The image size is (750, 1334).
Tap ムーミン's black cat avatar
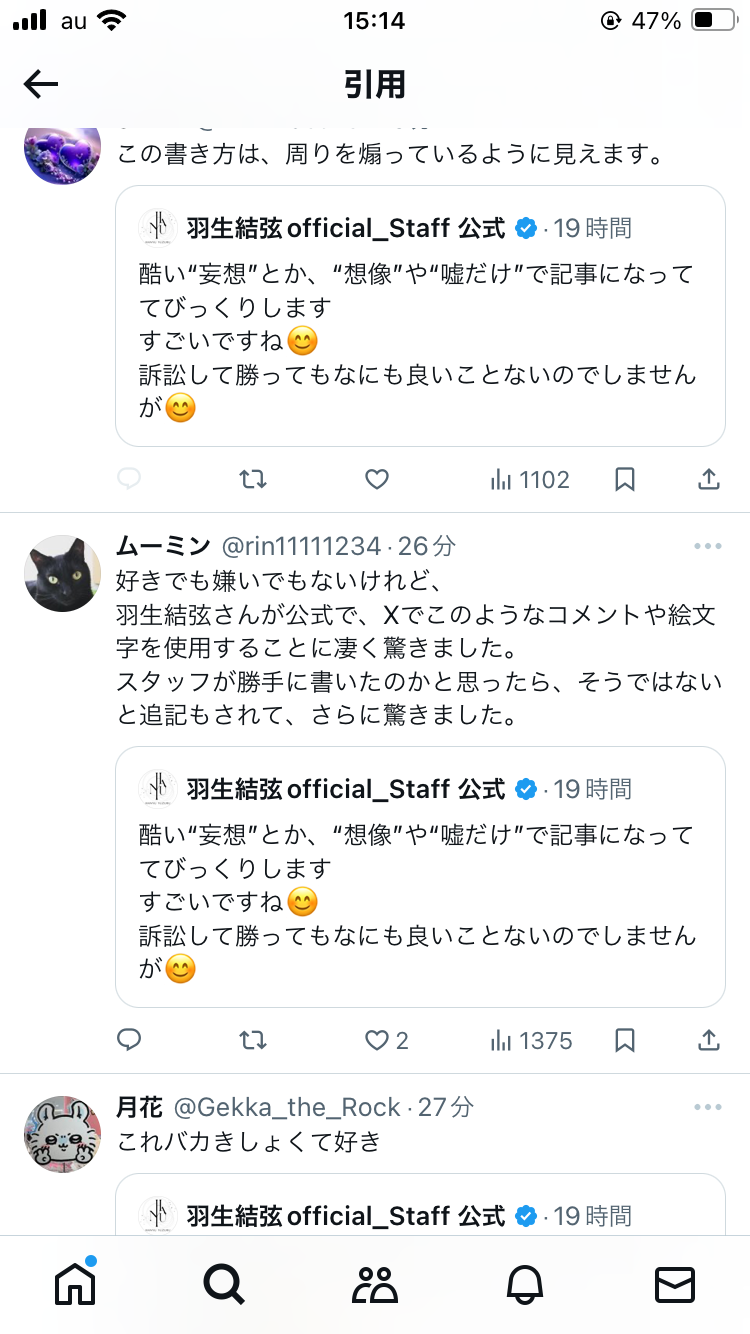click(63, 573)
